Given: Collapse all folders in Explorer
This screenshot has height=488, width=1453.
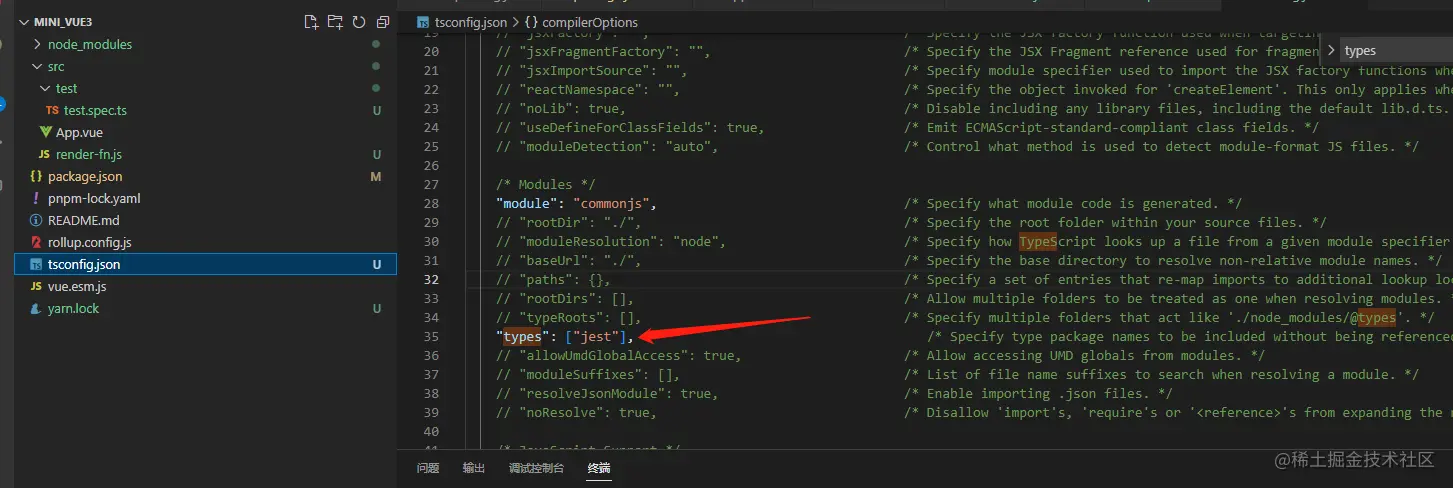Looking at the screenshot, I should pos(383,22).
